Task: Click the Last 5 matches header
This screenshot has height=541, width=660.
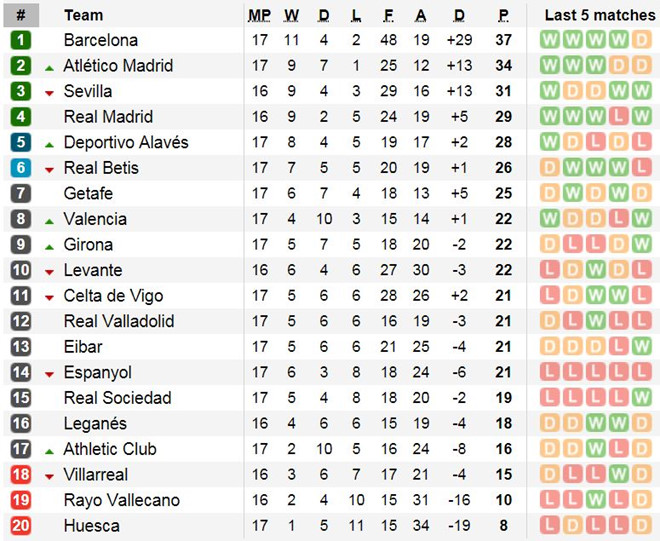Action: (598, 15)
